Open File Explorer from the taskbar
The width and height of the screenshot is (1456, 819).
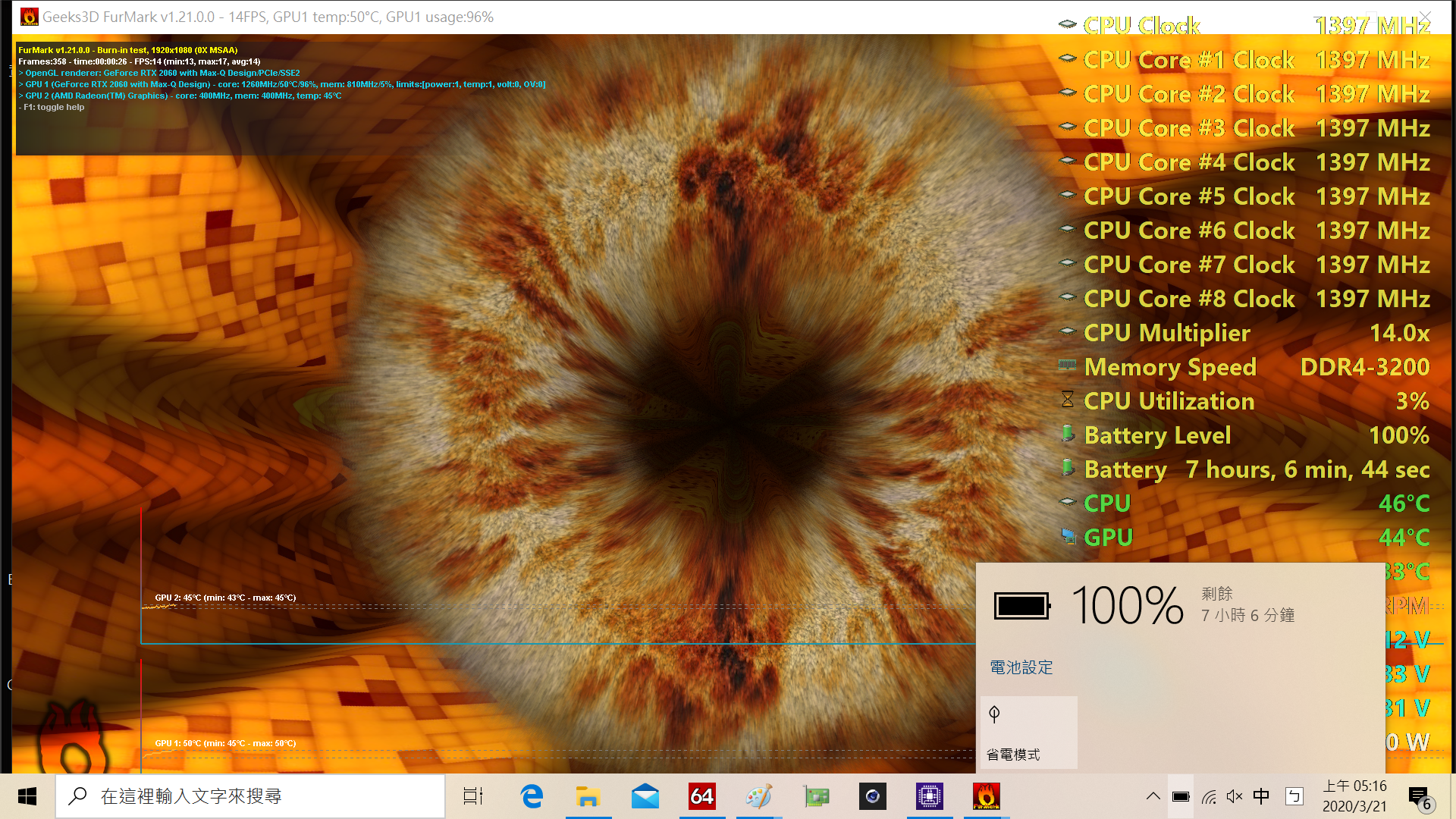pyautogui.click(x=588, y=796)
